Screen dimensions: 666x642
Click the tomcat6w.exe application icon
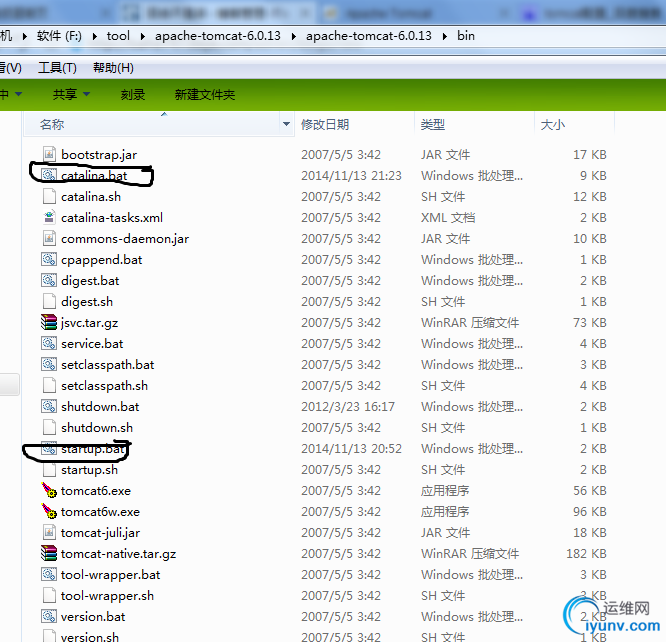[49, 511]
